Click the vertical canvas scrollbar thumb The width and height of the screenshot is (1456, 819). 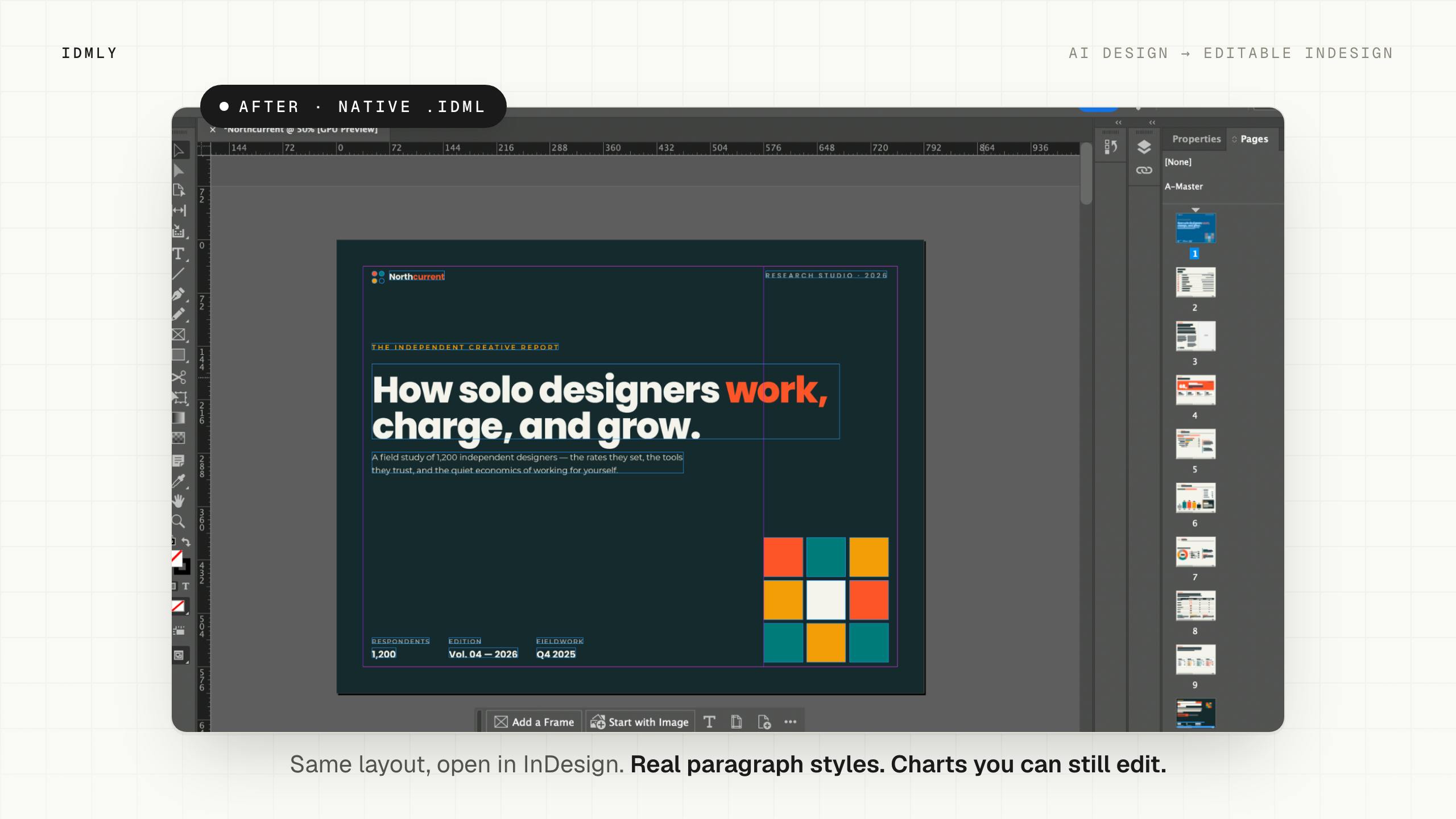pos(1086,173)
